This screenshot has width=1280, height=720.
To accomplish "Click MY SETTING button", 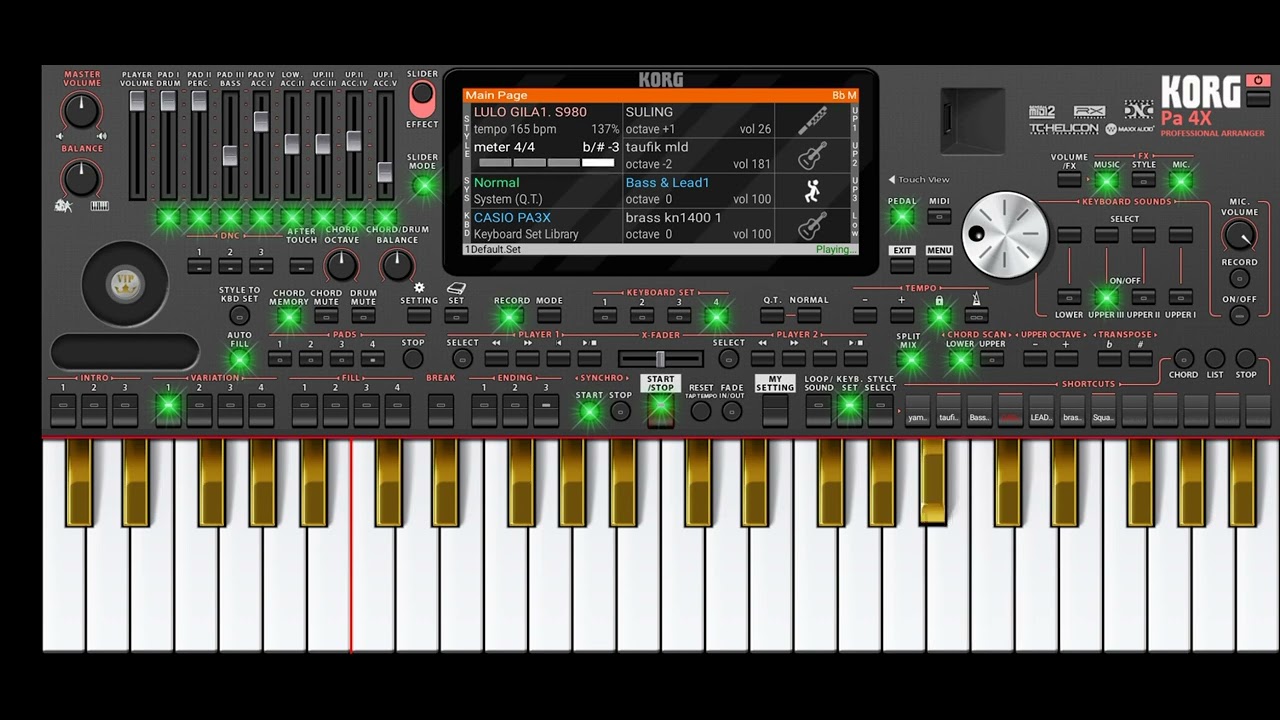I will (x=775, y=411).
